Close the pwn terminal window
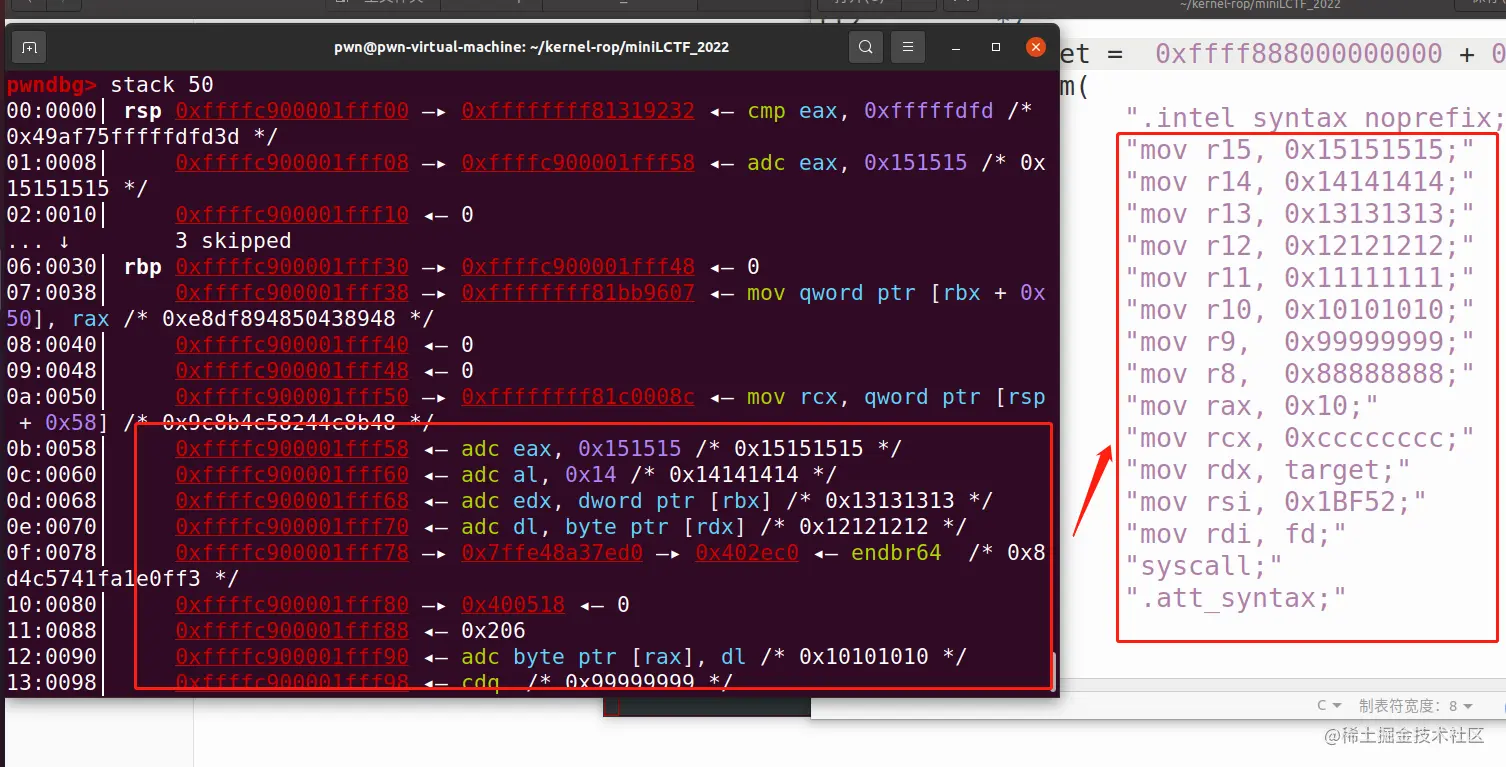 click(x=1034, y=47)
